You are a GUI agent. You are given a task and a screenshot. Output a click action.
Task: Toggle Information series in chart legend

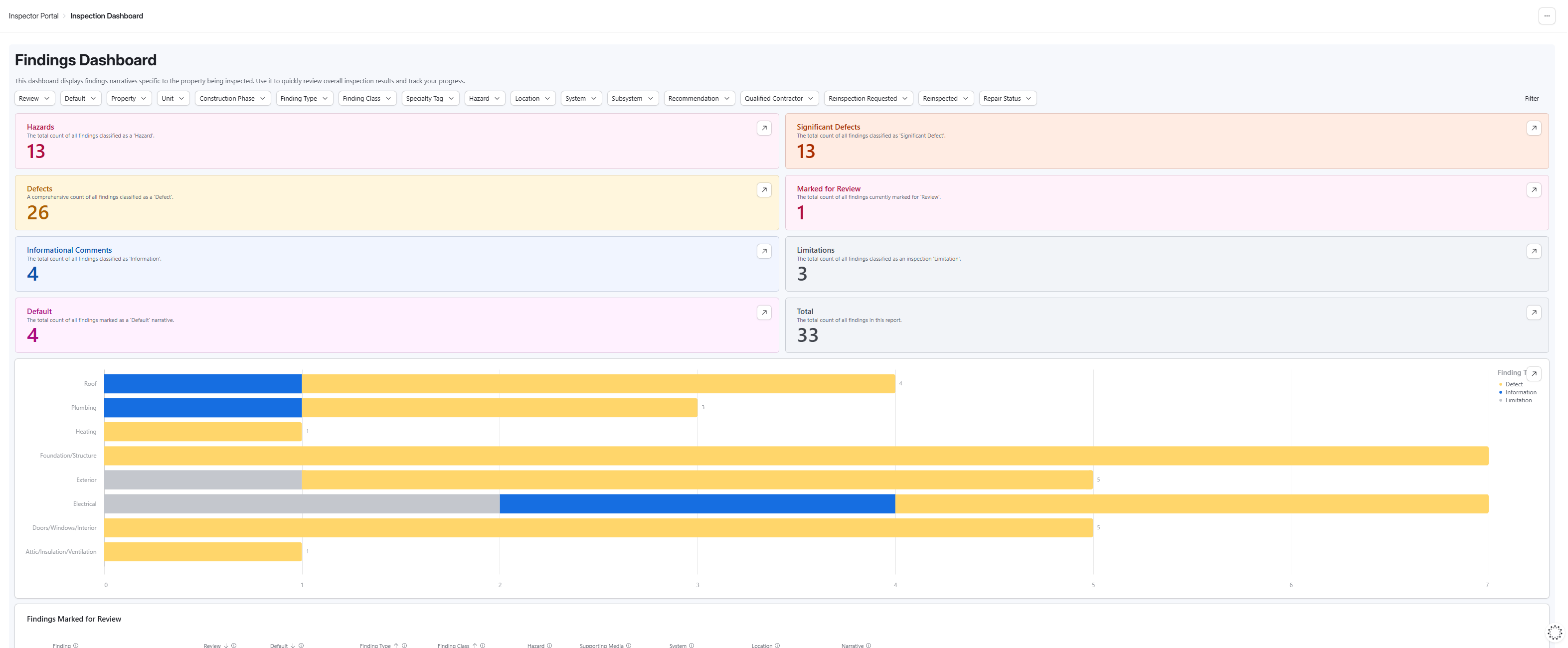tap(1520, 392)
